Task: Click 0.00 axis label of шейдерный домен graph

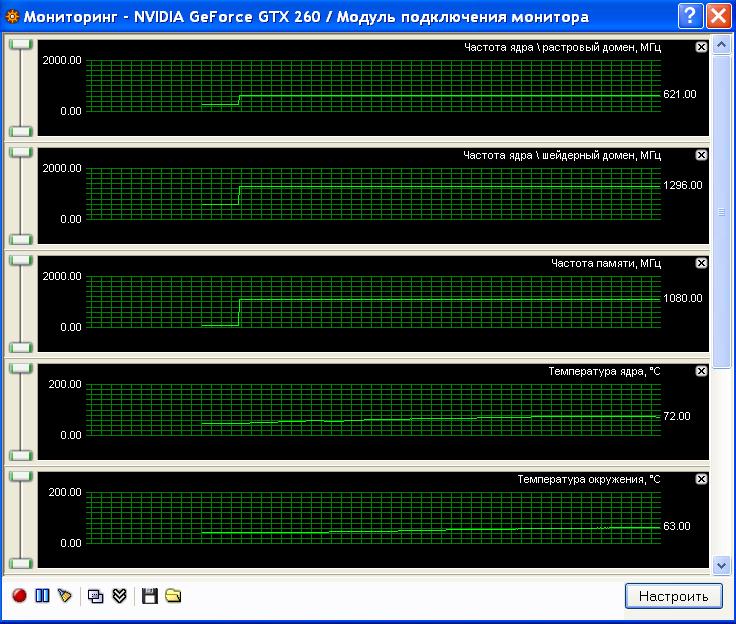Action: (71, 219)
